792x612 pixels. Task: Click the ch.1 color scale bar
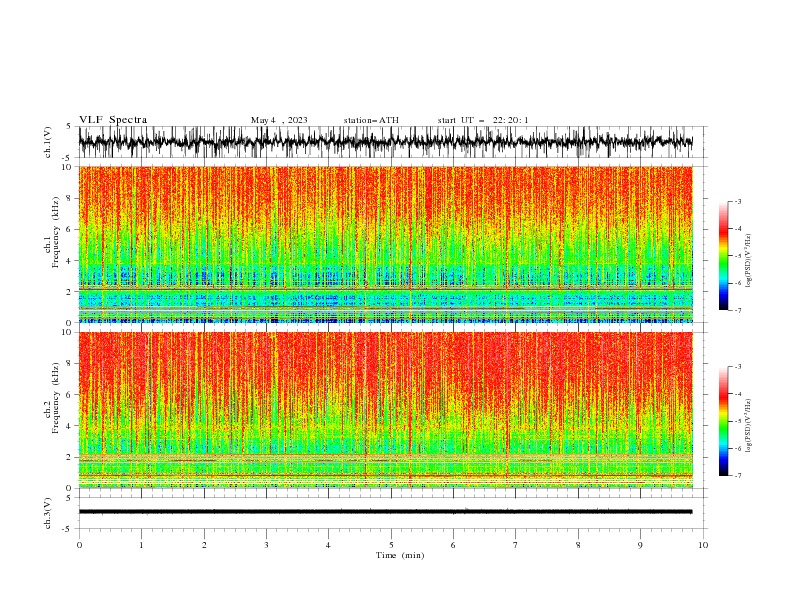pyautogui.click(x=723, y=255)
